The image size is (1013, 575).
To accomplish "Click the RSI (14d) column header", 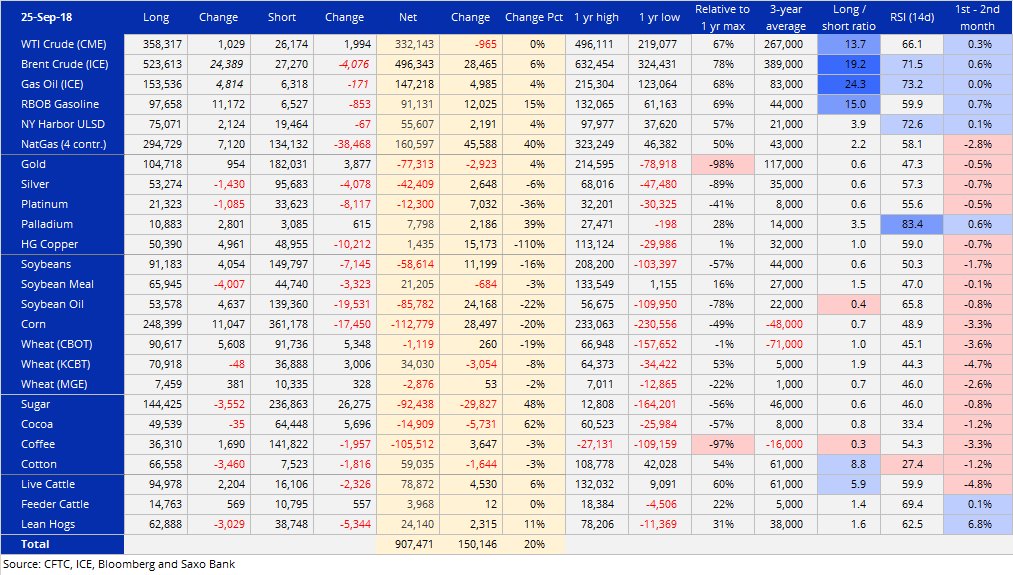I will click(x=911, y=17).
